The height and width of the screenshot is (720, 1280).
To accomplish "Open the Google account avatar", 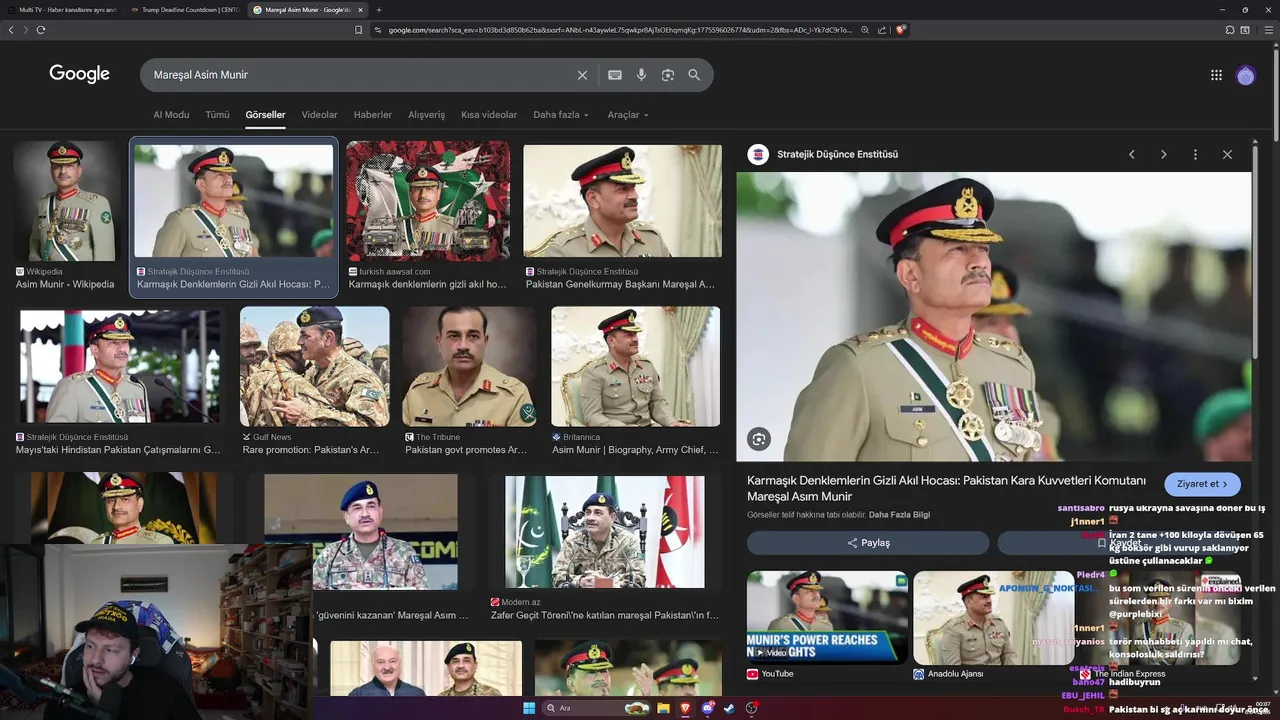I will [1245, 75].
